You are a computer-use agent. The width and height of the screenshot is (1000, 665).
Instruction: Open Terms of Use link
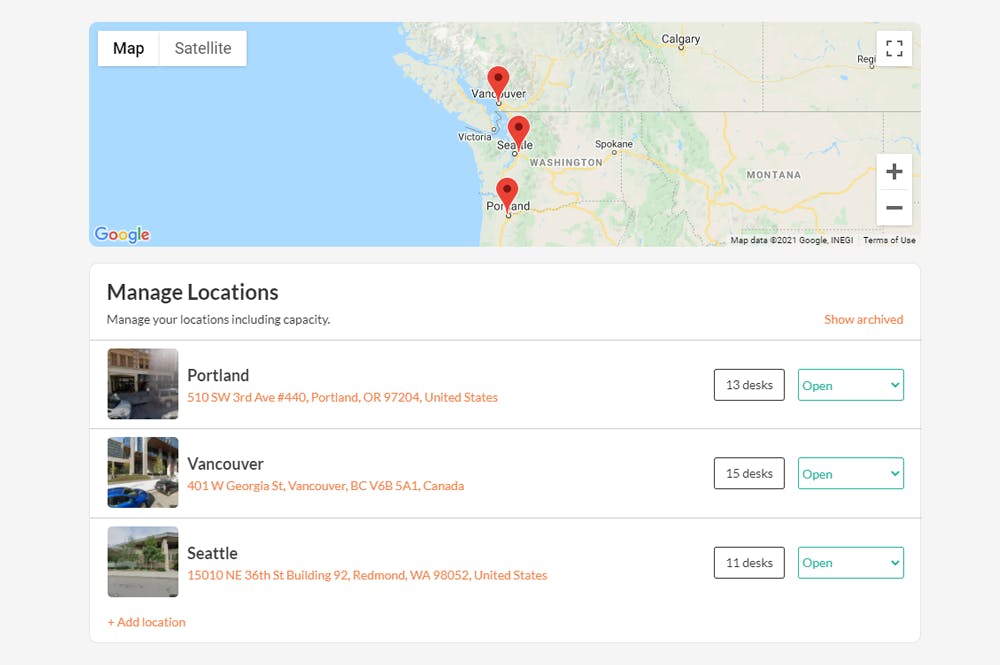point(889,240)
